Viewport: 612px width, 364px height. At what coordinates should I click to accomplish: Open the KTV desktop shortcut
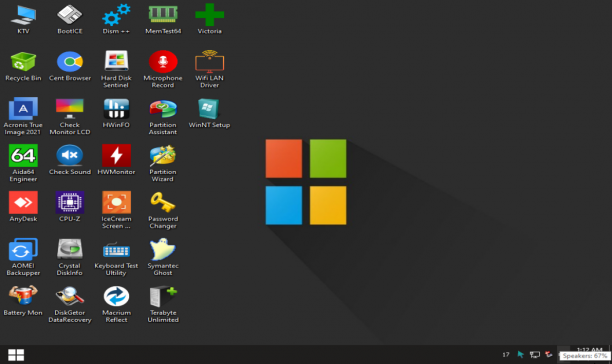coord(23,19)
